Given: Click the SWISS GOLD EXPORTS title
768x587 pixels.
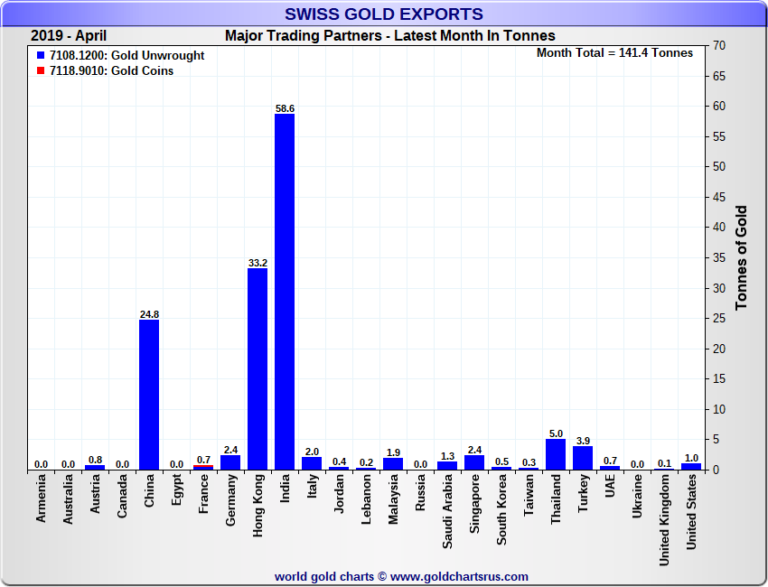Looking at the screenshot, I should point(384,14).
